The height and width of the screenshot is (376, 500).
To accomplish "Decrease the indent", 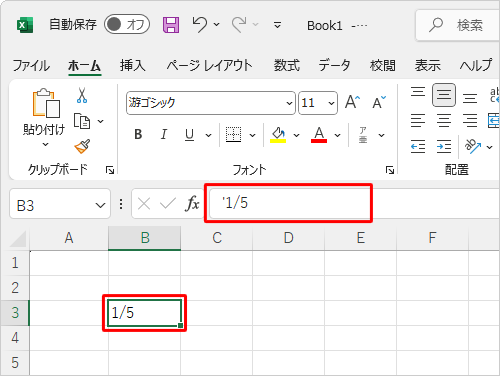I will tap(418, 146).
